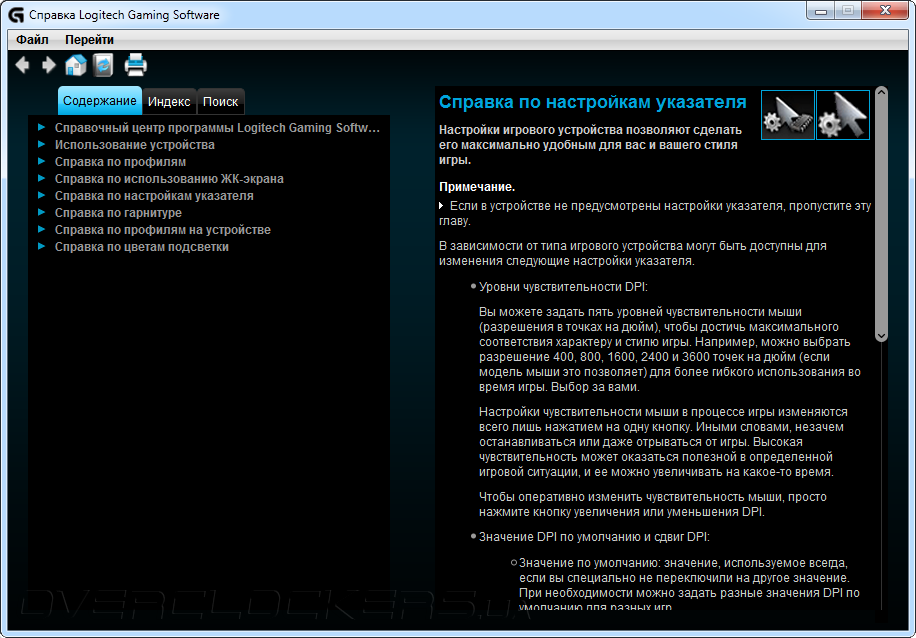Refresh the help page
Image resolution: width=916 pixels, height=638 pixels.
coord(103,65)
